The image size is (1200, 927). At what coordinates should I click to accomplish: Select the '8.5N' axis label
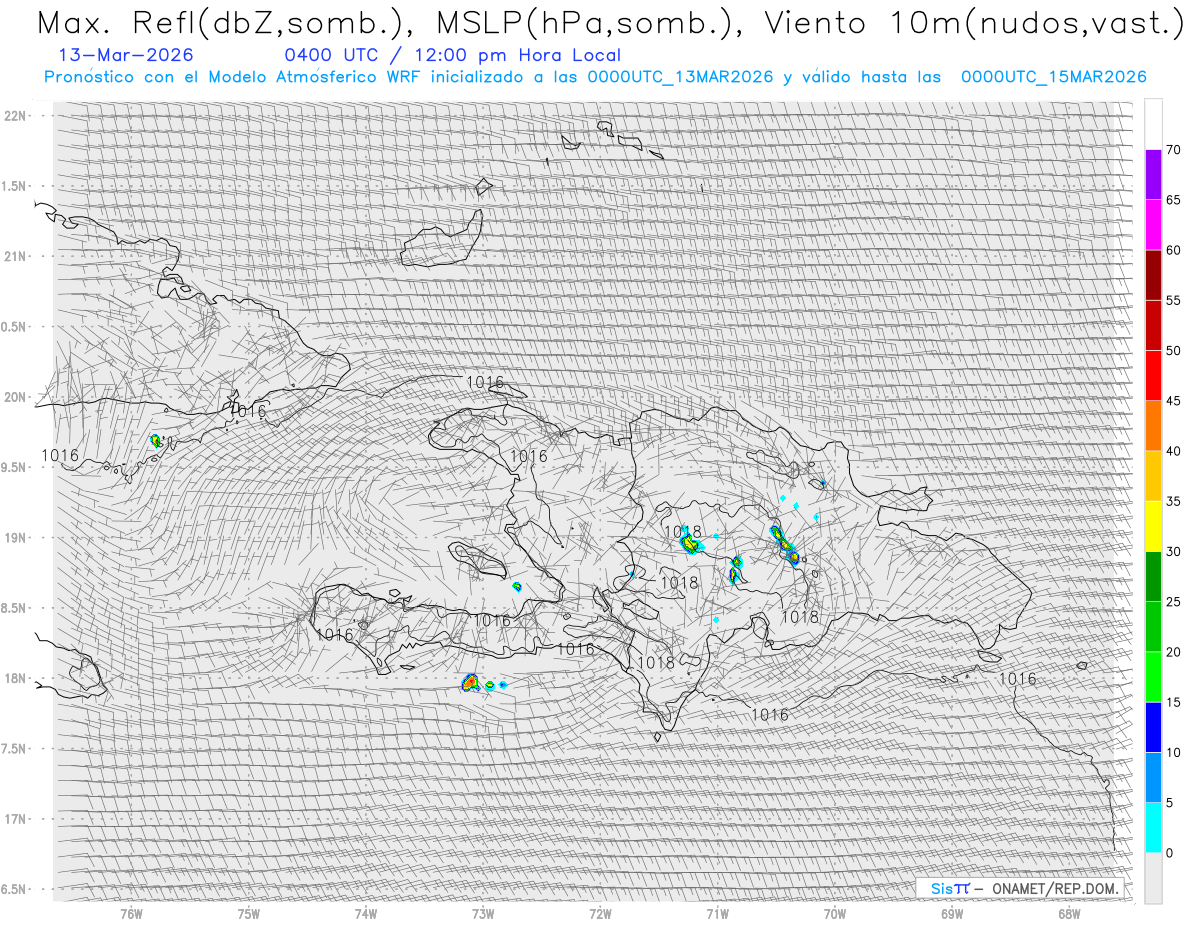tap(15, 608)
